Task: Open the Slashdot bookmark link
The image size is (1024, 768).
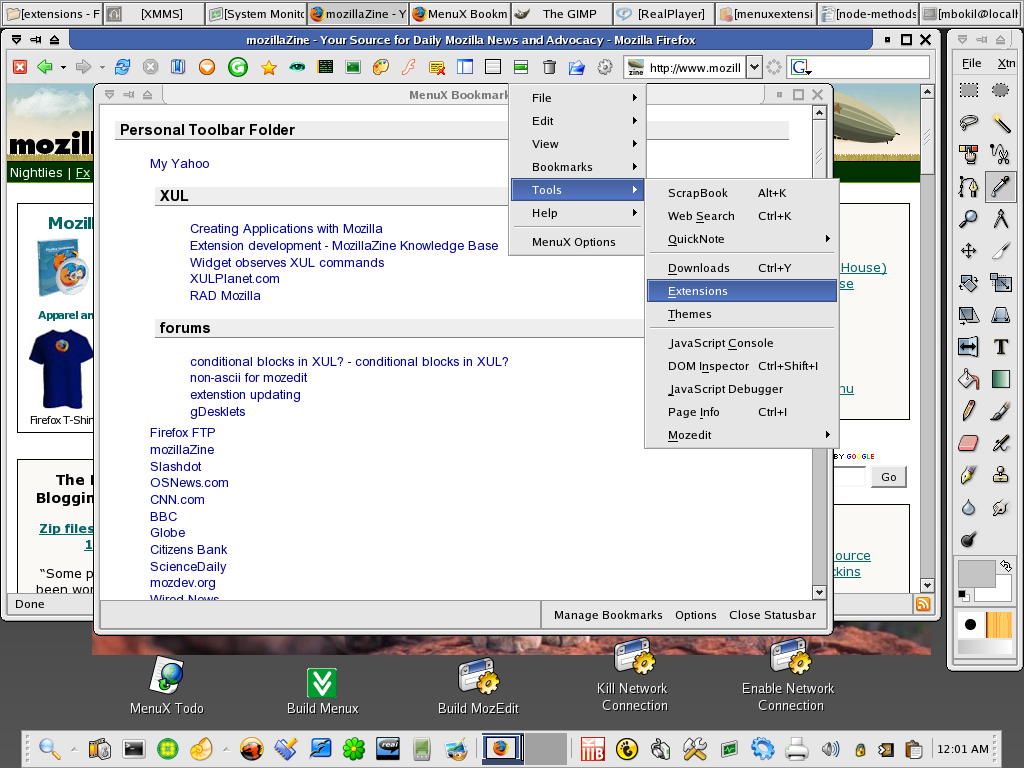Action: [176, 466]
